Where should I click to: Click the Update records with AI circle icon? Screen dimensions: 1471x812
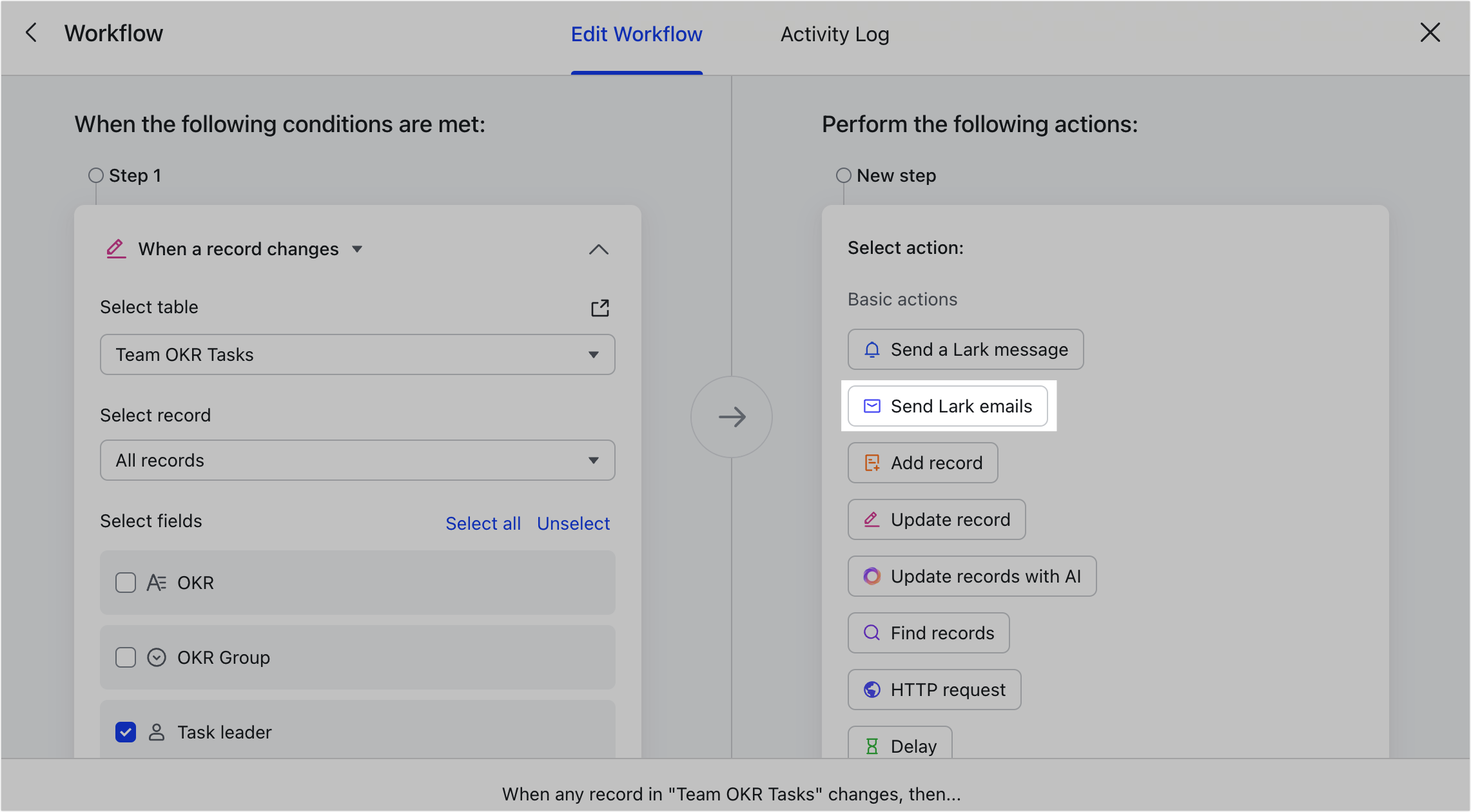click(x=873, y=576)
